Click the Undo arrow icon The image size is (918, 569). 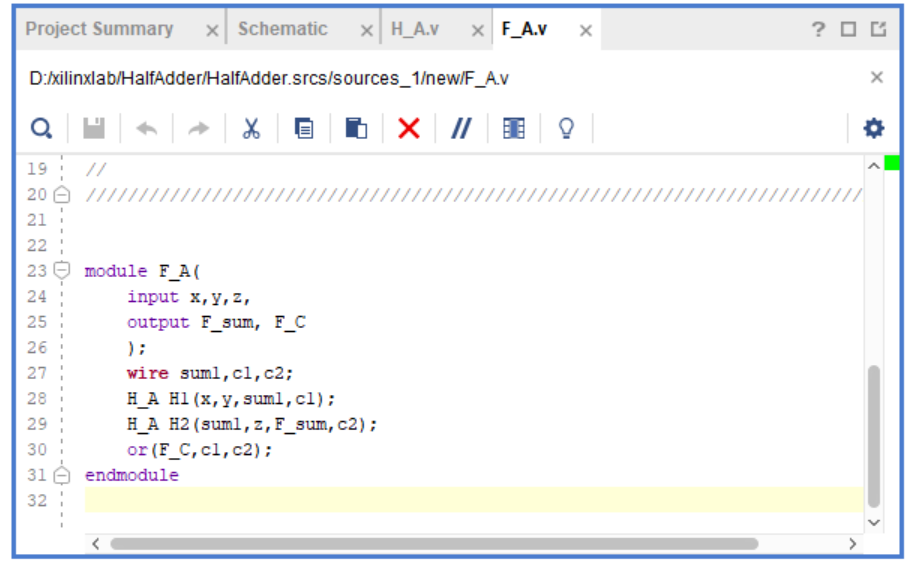pos(147,129)
